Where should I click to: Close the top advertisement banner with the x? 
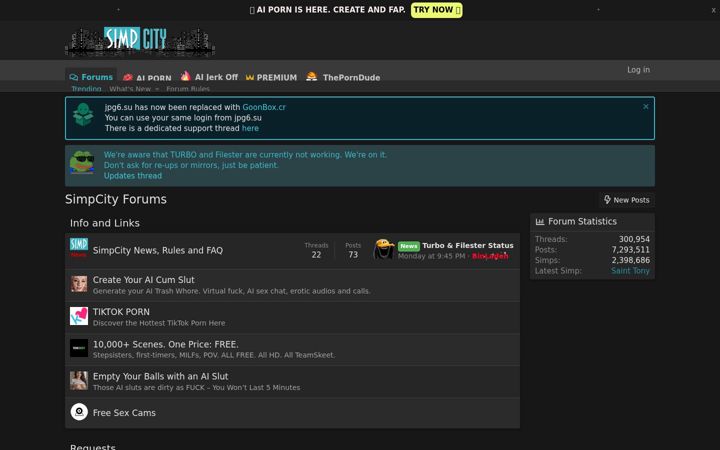[713, 10]
